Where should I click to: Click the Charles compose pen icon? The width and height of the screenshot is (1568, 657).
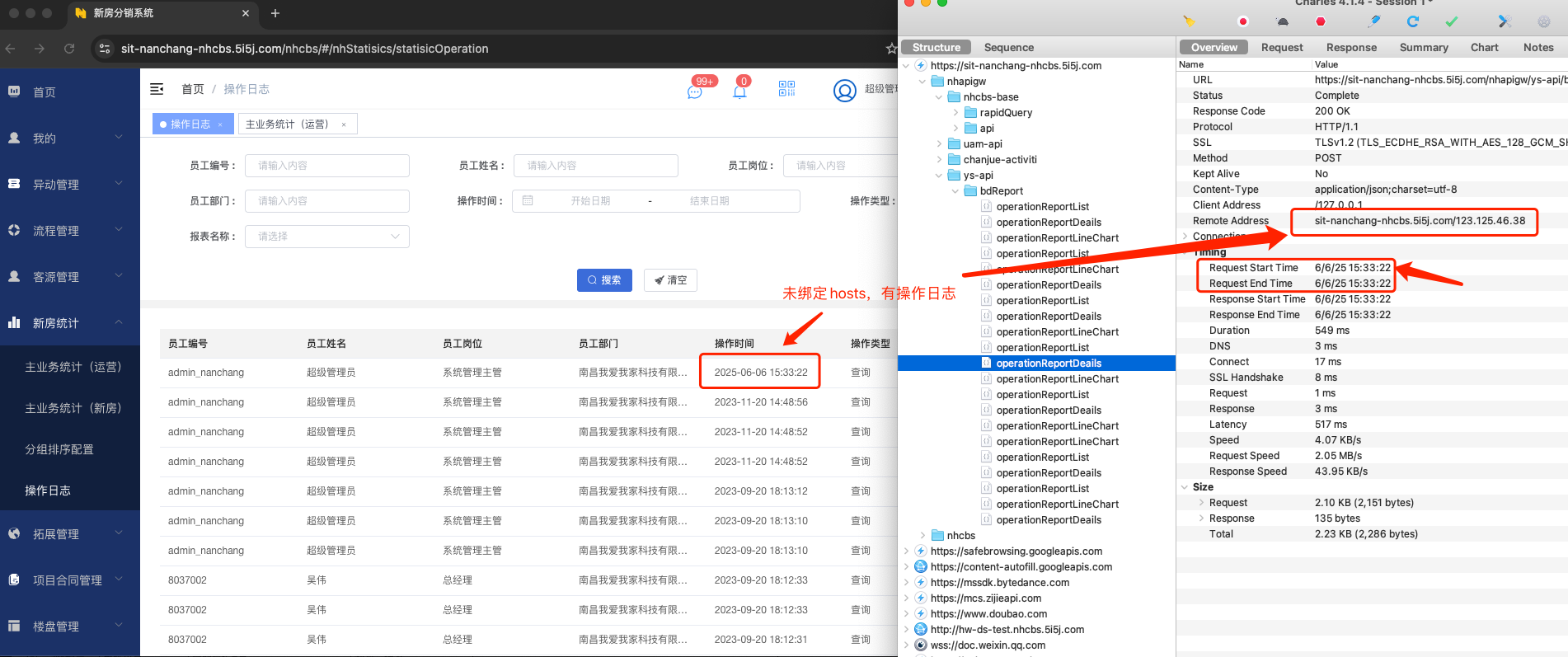[x=1373, y=21]
